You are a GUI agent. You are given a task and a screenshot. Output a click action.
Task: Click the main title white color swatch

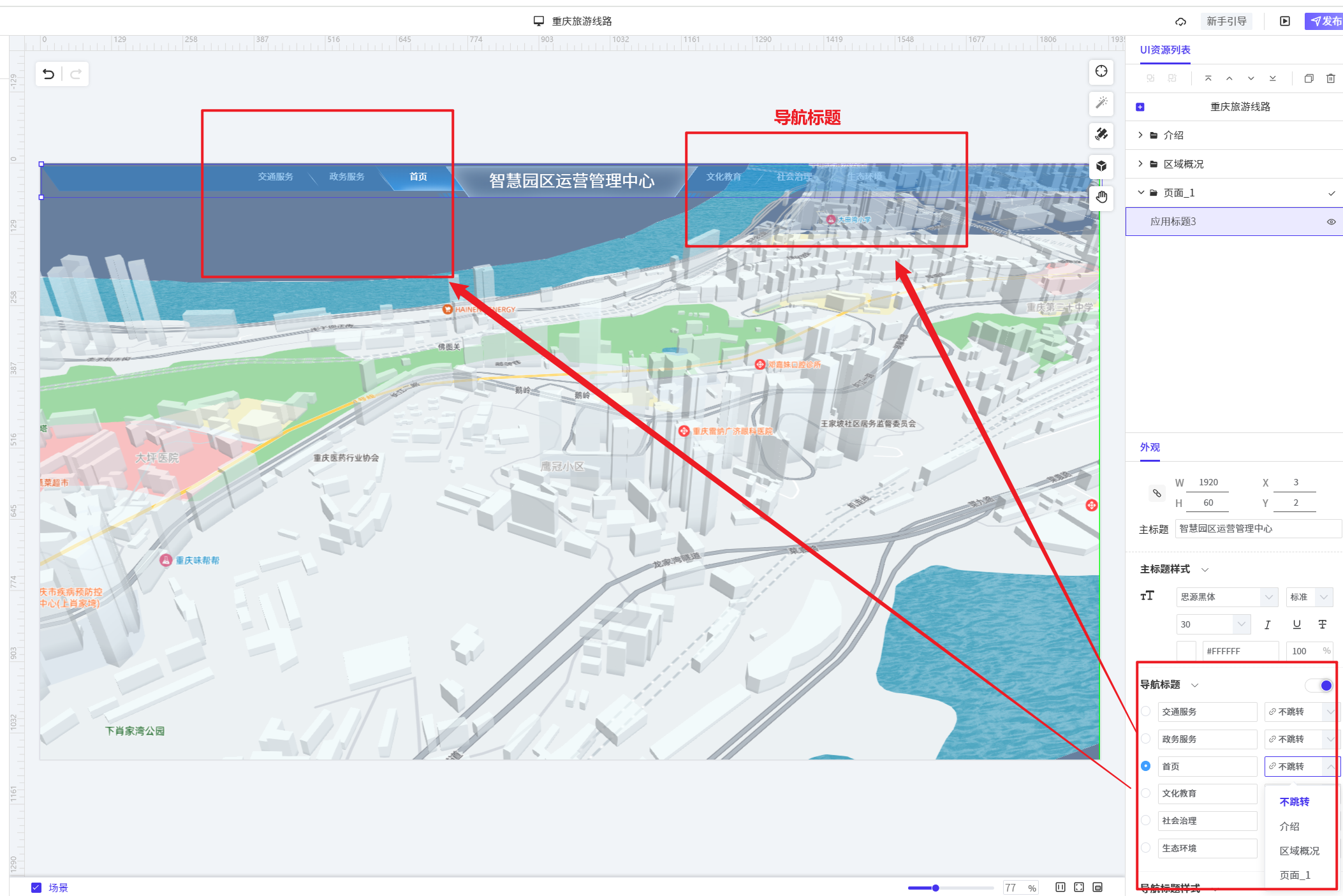click(1186, 651)
